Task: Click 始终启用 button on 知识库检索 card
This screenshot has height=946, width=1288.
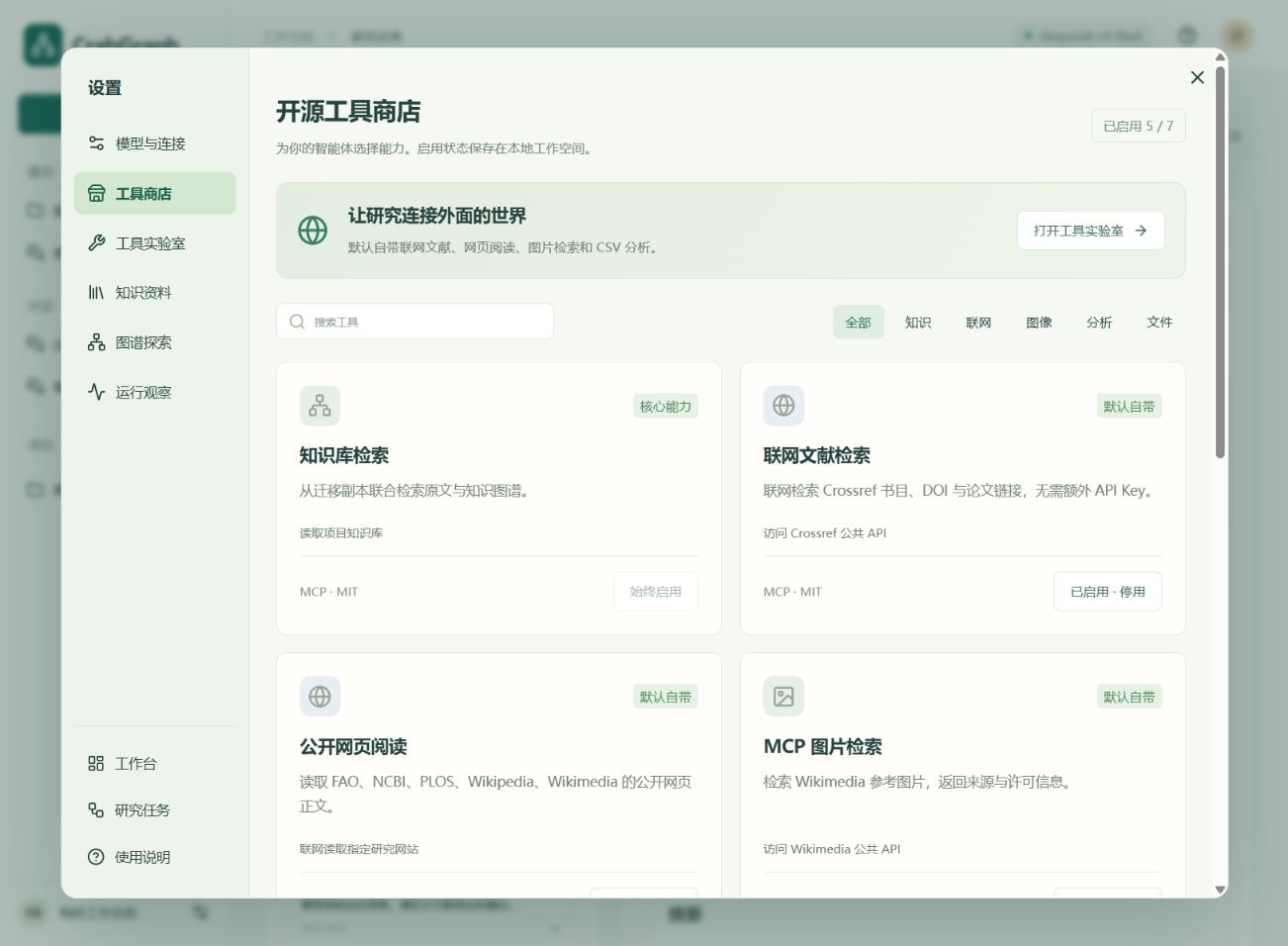Action: point(656,592)
